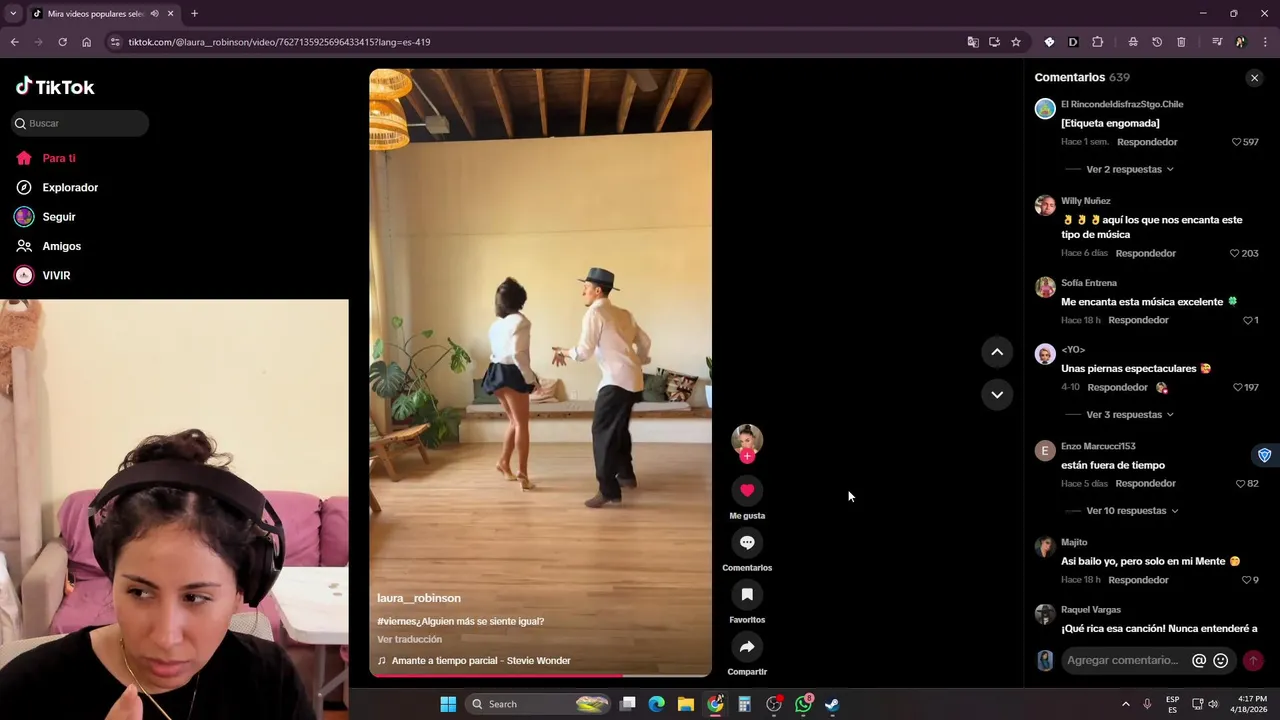Open the Amante a tiempo parcial sound link
Viewport: 1280px width, 720px height.
[481, 661]
